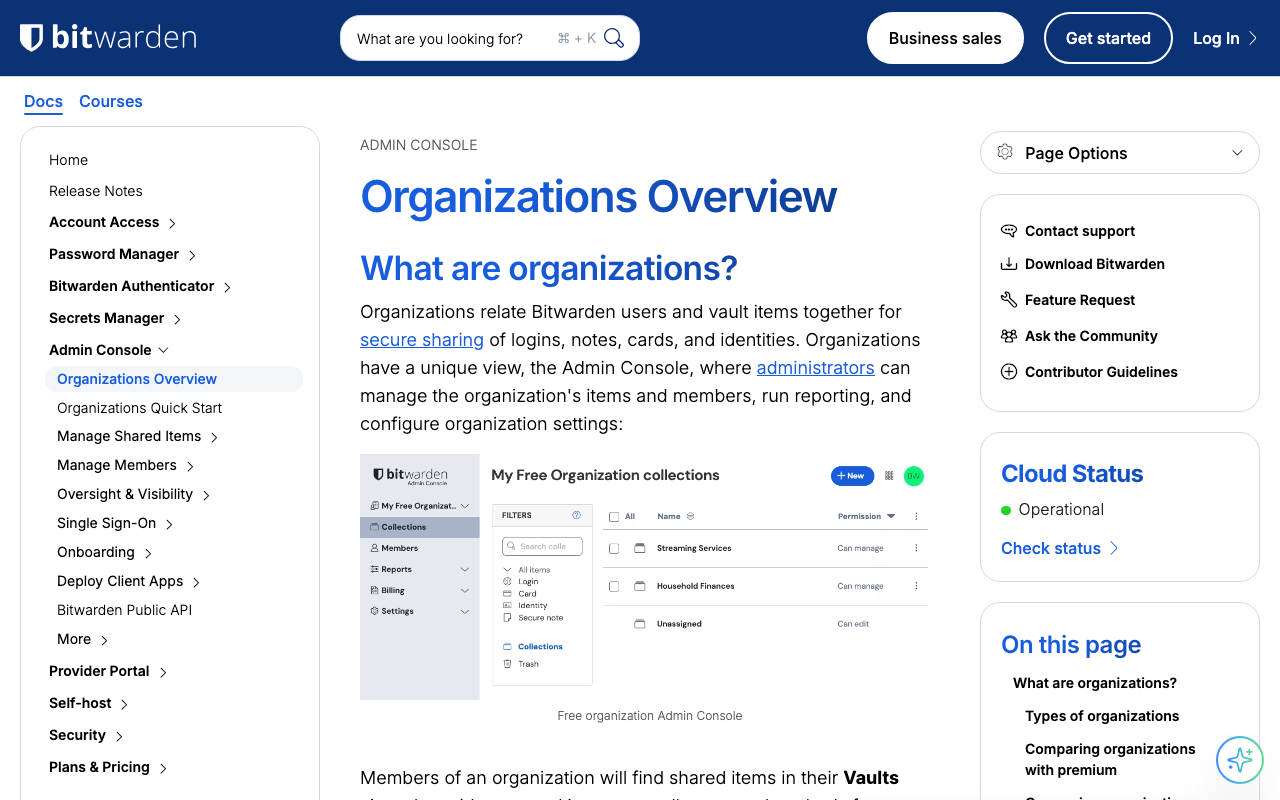Screen dimensions: 1280x800
Task: Select Organizations Overview in sidebar
Action: coord(174,379)
